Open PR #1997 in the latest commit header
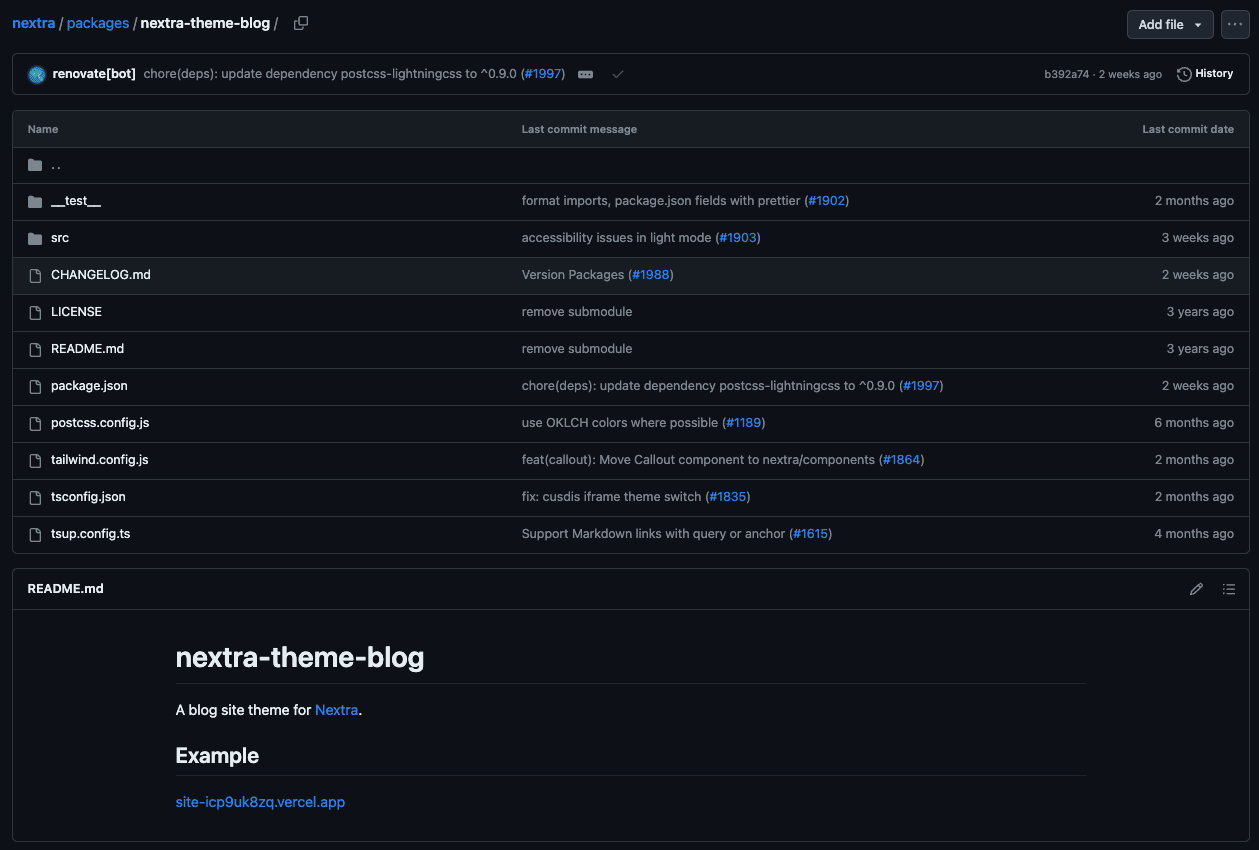Viewport: 1259px width, 850px height. [x=543, y=74]
